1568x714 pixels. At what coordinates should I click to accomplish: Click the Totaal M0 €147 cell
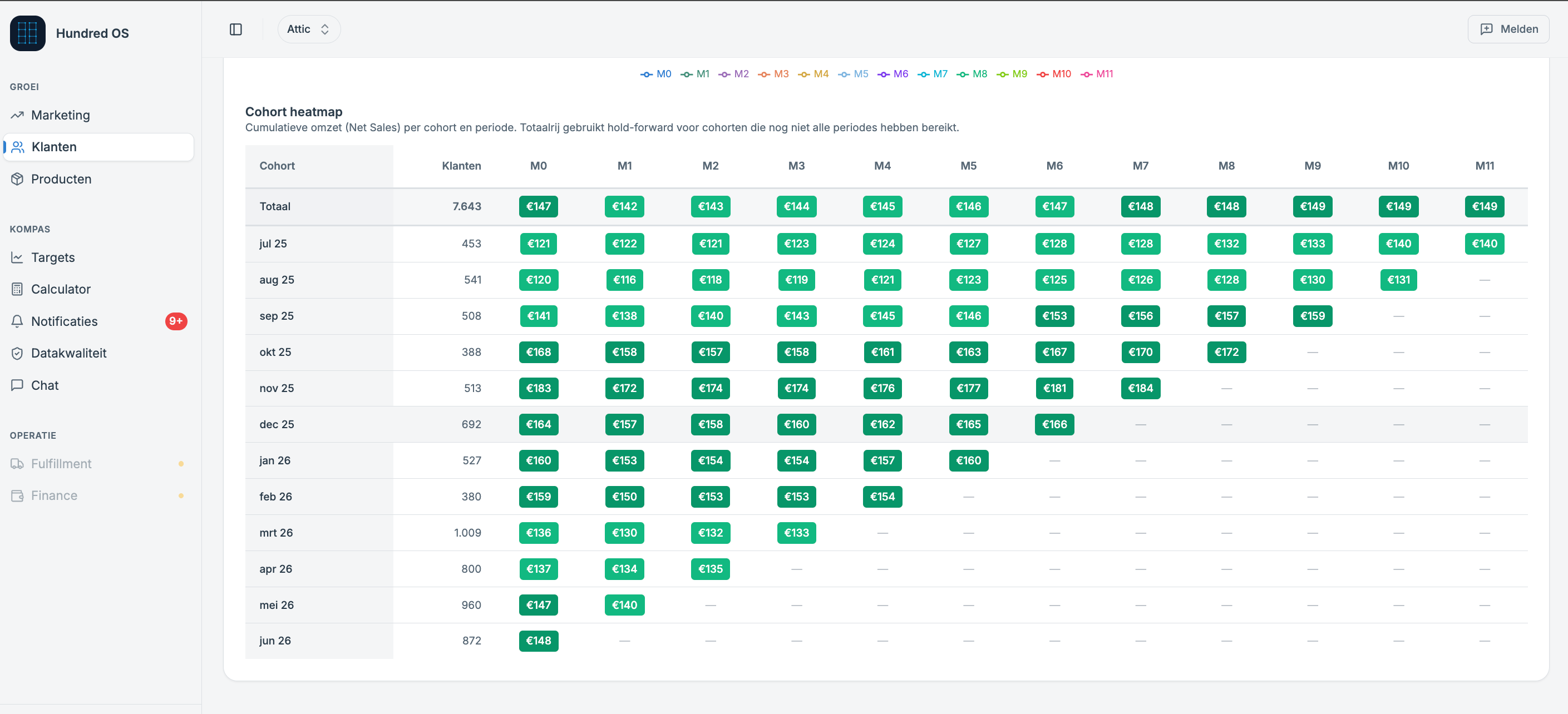(x=538, y=206)
